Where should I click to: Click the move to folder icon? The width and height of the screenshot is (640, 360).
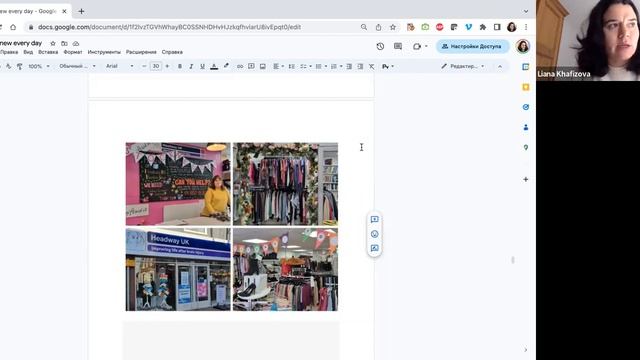pos(64,43)
